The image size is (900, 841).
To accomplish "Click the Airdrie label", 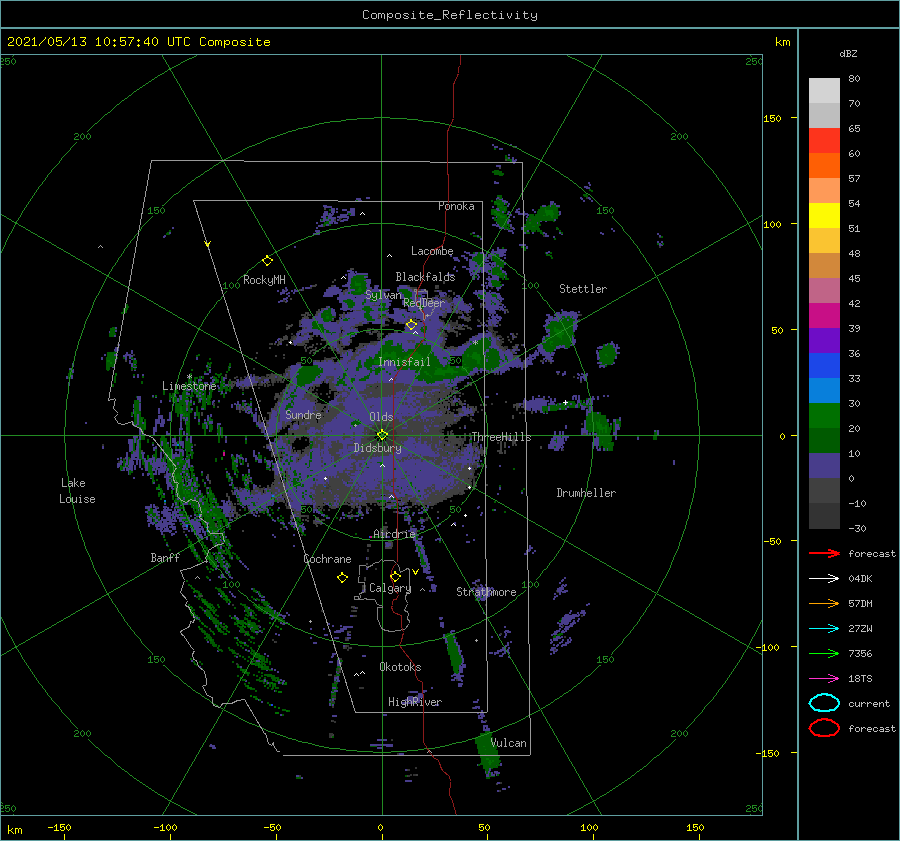I will coord(394,534).
